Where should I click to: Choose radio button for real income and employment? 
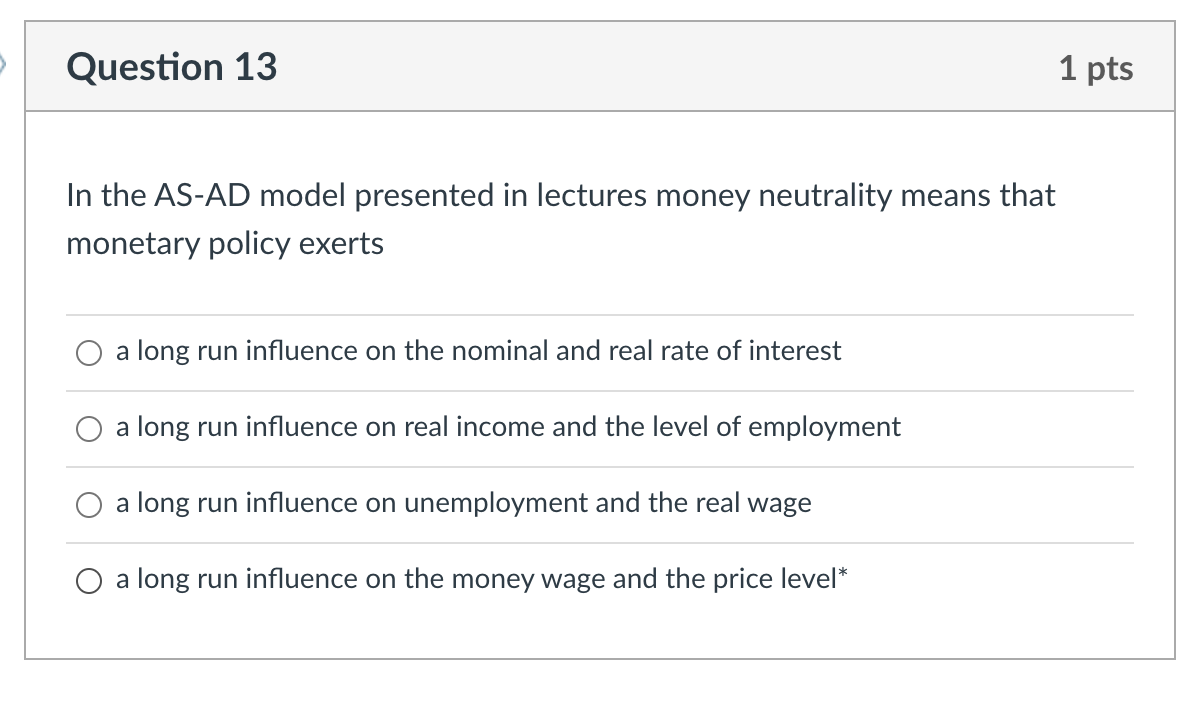89,428
